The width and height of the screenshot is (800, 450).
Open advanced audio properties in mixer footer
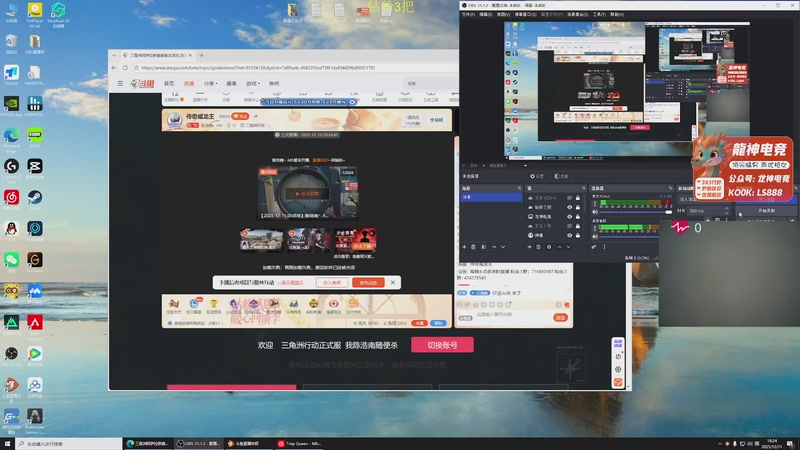pos(594,247)
